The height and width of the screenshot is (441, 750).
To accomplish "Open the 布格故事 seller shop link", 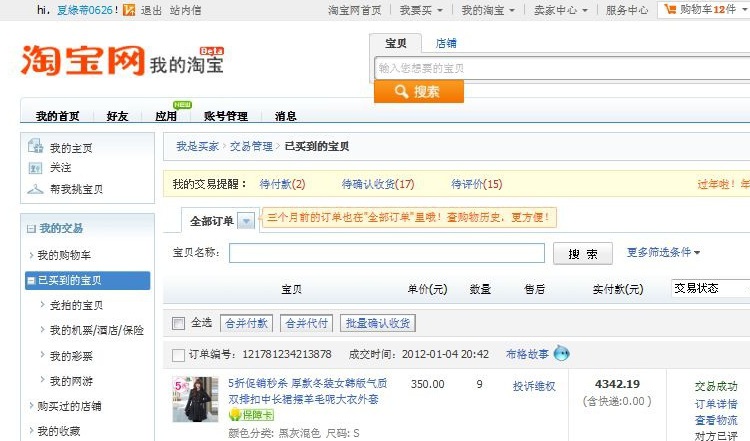I will point(527,354).
